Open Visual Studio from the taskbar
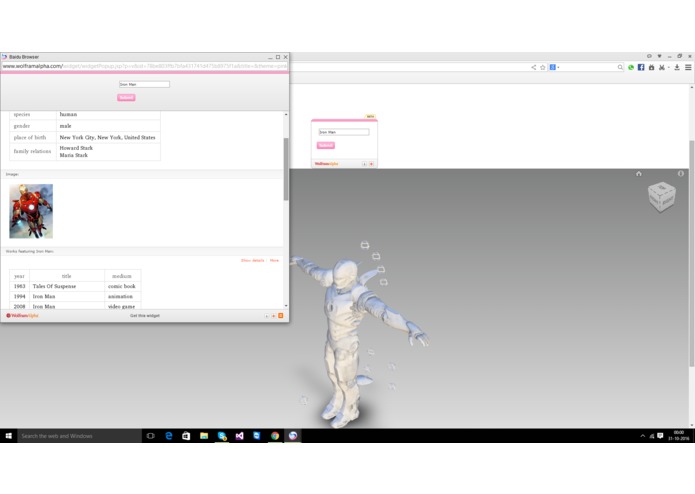Image resolution: width=695 pixels, height=494 pixels. click(239, 436)
